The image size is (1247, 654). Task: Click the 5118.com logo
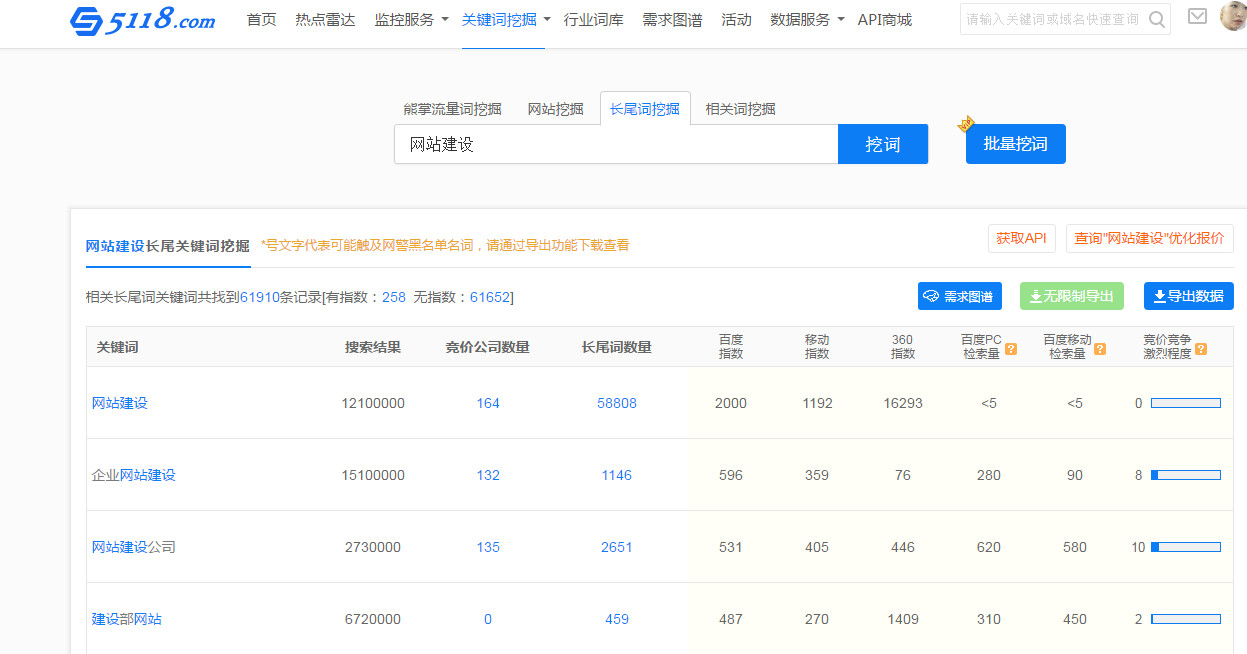click(143, 20)
